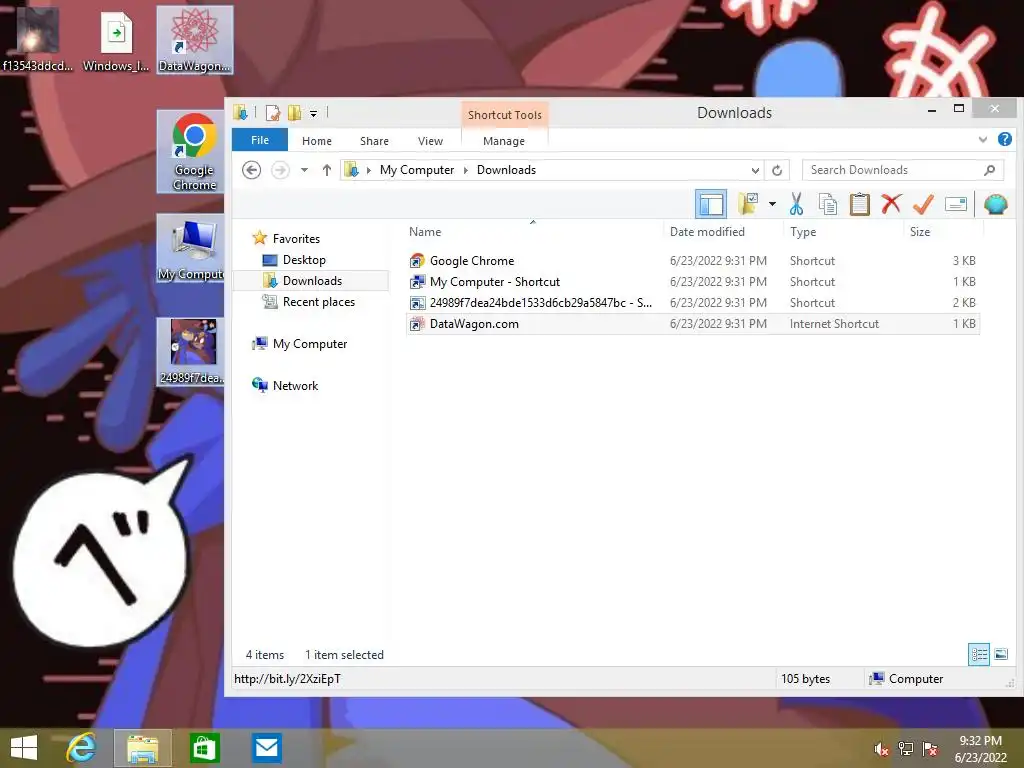Open the Windows Store taskbar icon
The height and width of the screenshot is (768, 1024).
click(204, 748)
